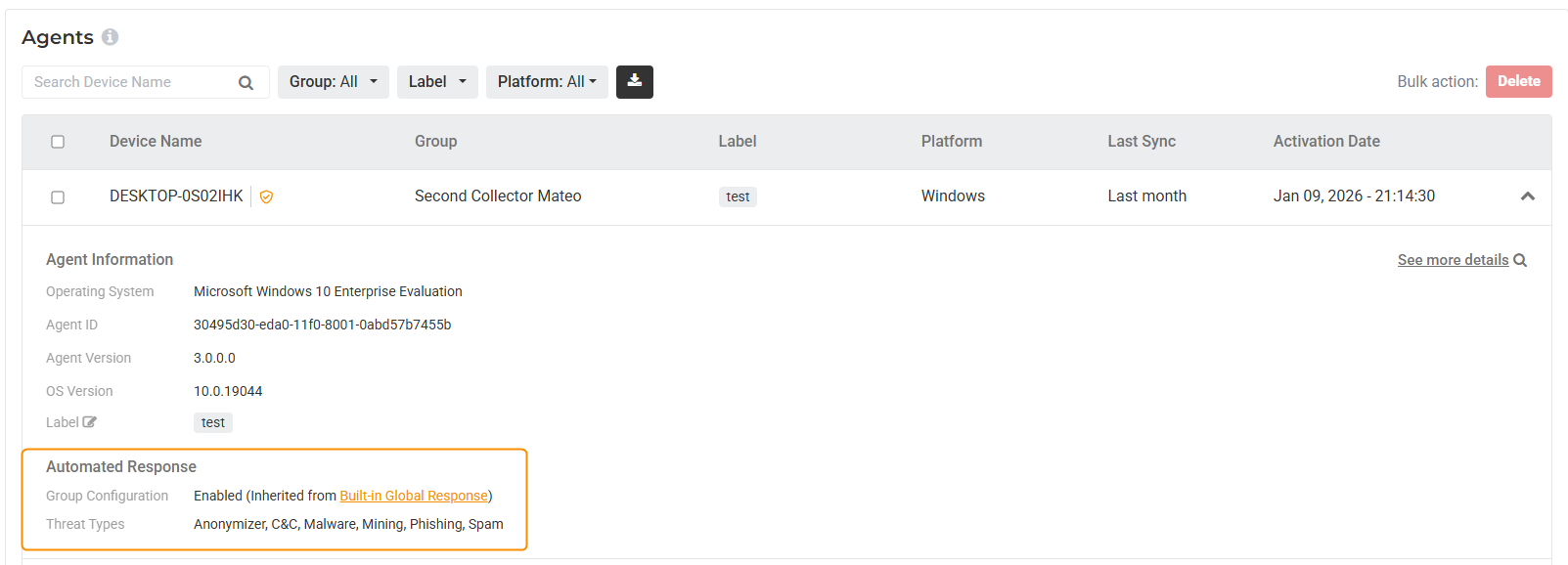Screen dimensions: 1568x565
Task: Download the agents list with export icon
Action: pos(634,82)
